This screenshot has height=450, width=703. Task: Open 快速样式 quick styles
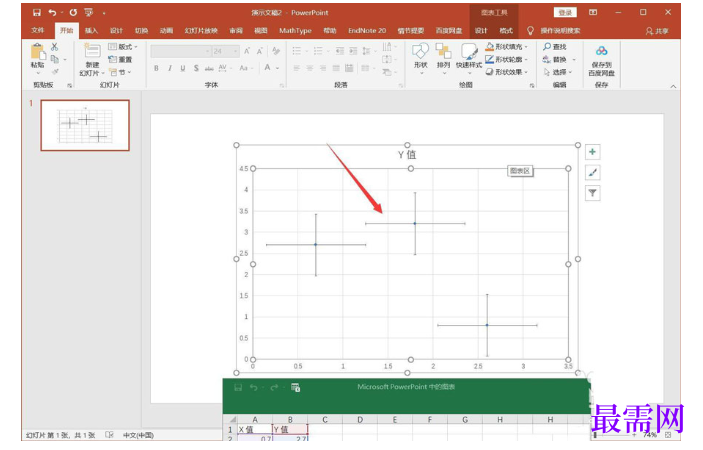click(469, 58)
